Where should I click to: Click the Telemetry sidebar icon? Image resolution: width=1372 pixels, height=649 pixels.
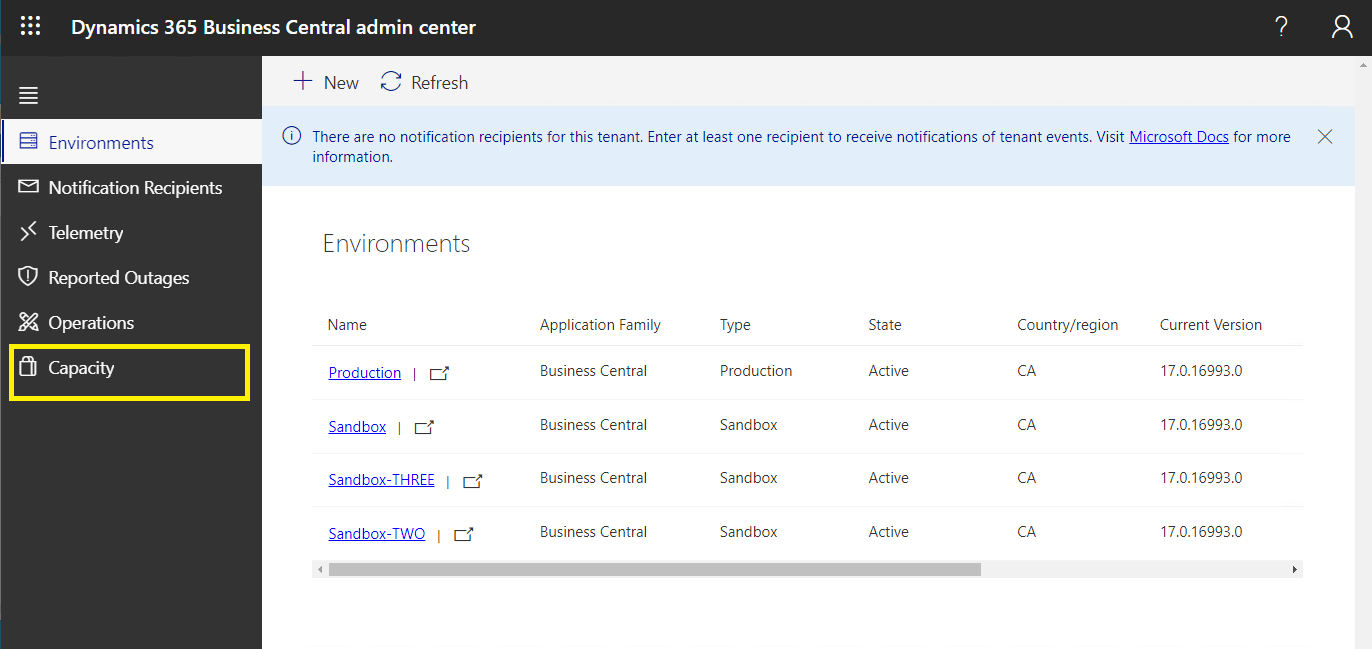28,232
